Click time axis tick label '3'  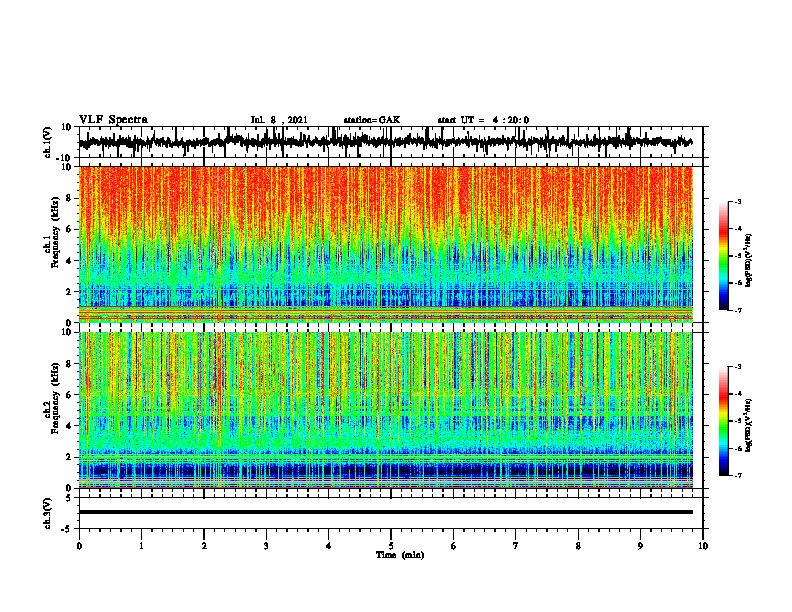[x=266, y=546]
